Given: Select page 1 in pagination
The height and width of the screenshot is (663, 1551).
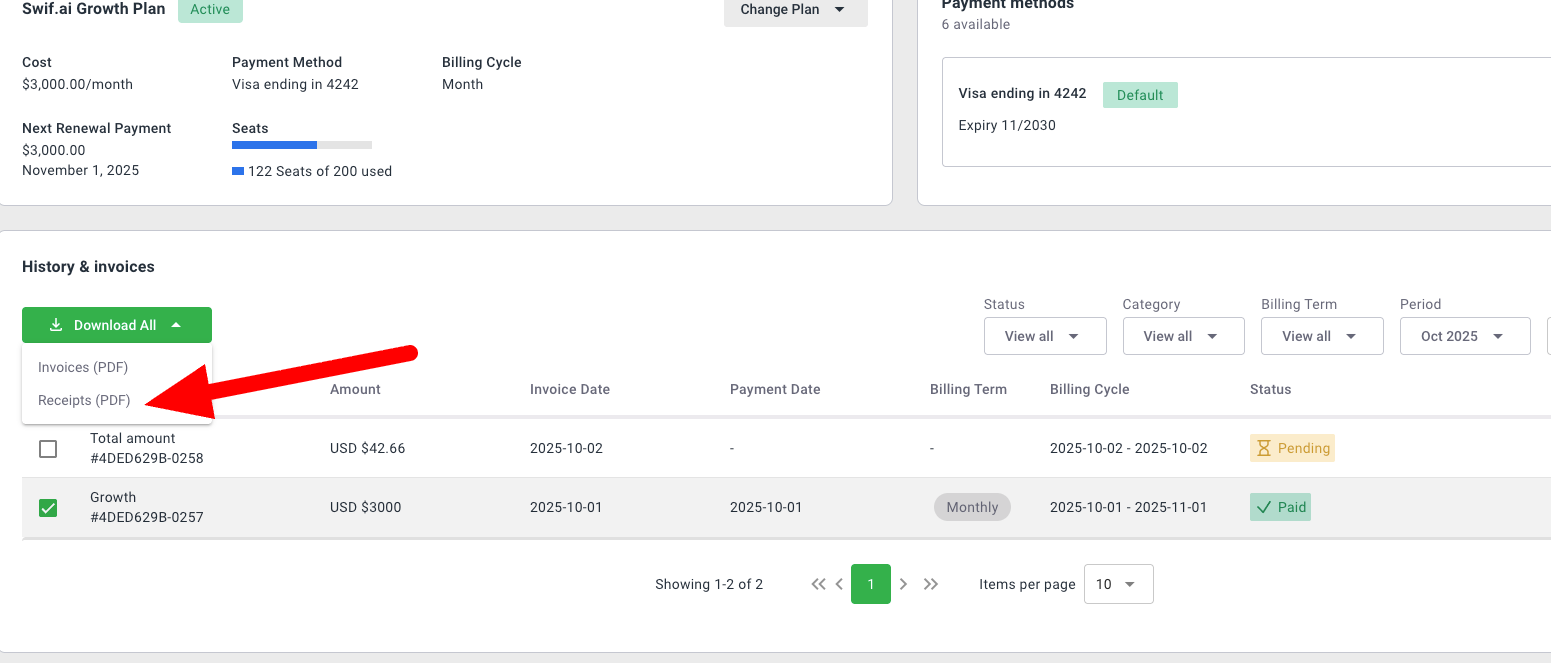Looking at the screenshot, I should click(870, 584).
